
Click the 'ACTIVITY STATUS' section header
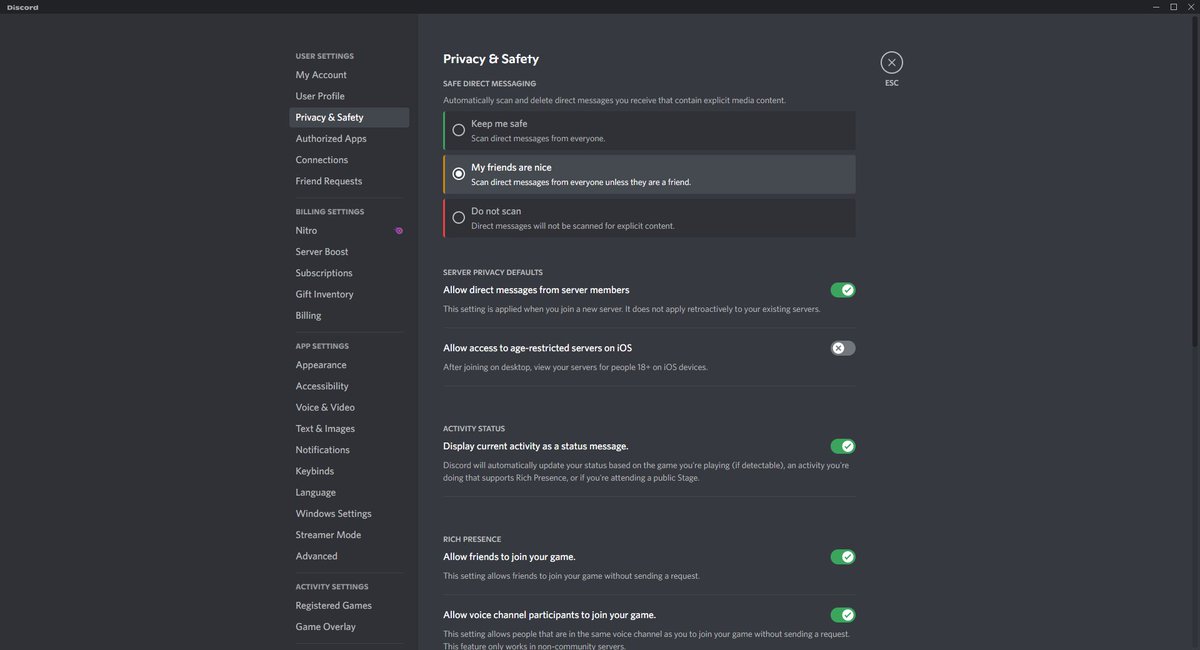tap(474, 429)
